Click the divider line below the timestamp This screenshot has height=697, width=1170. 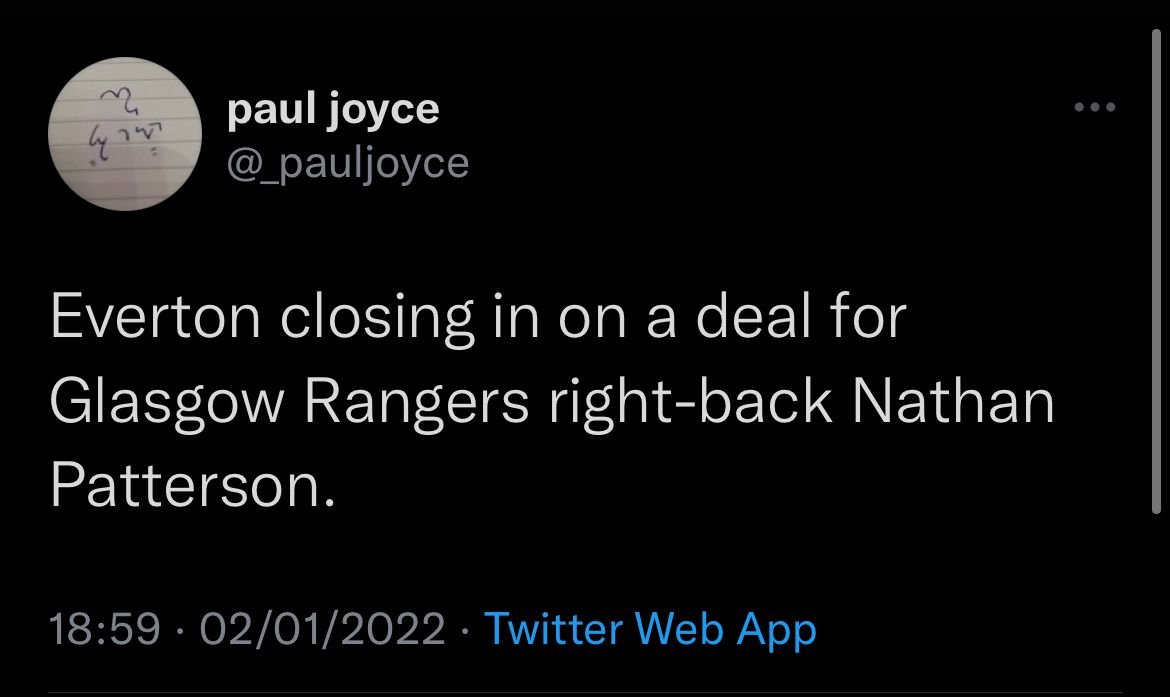coord(585,690)
